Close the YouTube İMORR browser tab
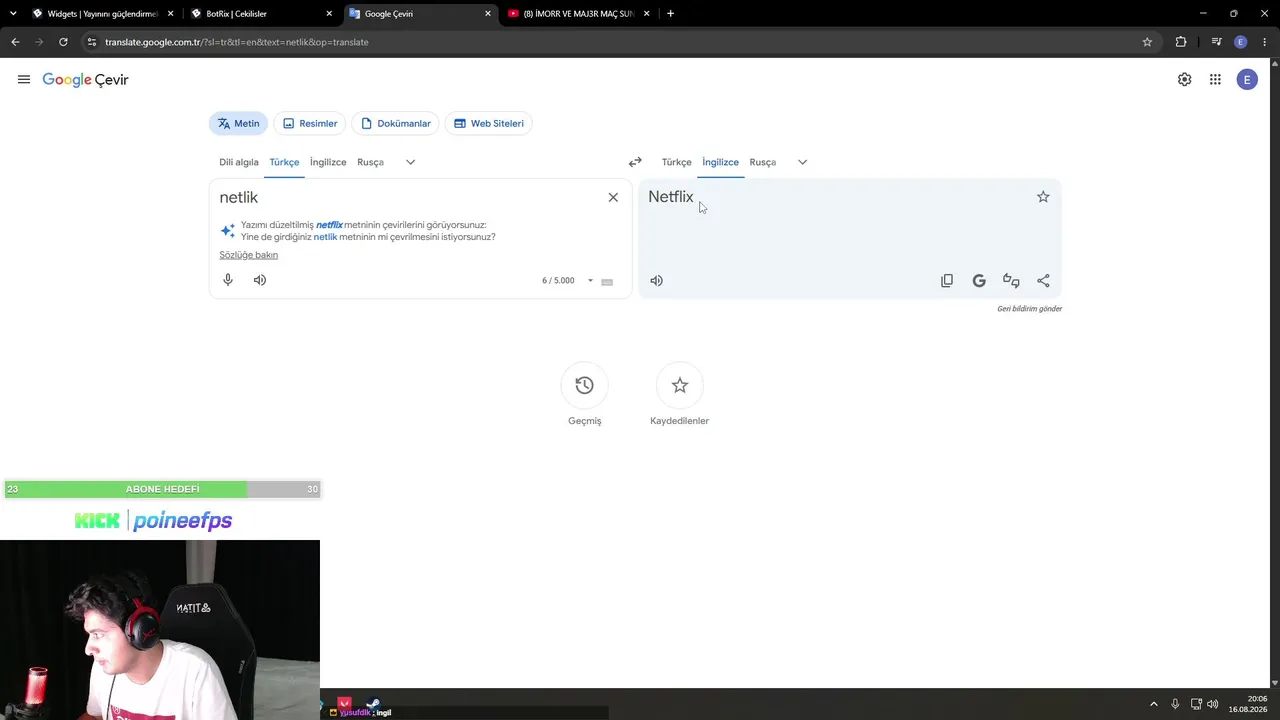This screenshot has width=1280, height=720. pyautogui.click(x=647, y=14)
